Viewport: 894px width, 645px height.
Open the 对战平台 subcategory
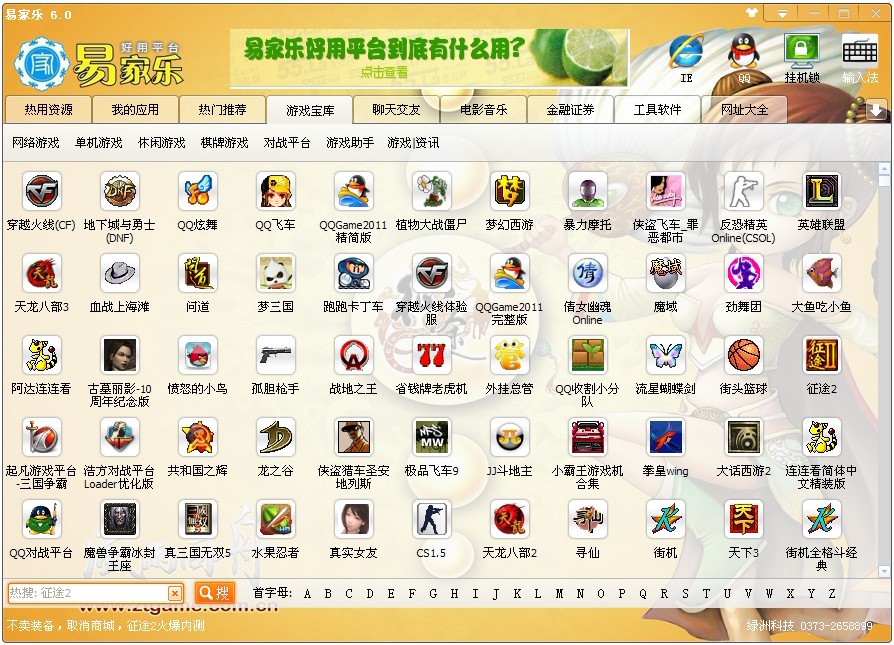point(287,143)
